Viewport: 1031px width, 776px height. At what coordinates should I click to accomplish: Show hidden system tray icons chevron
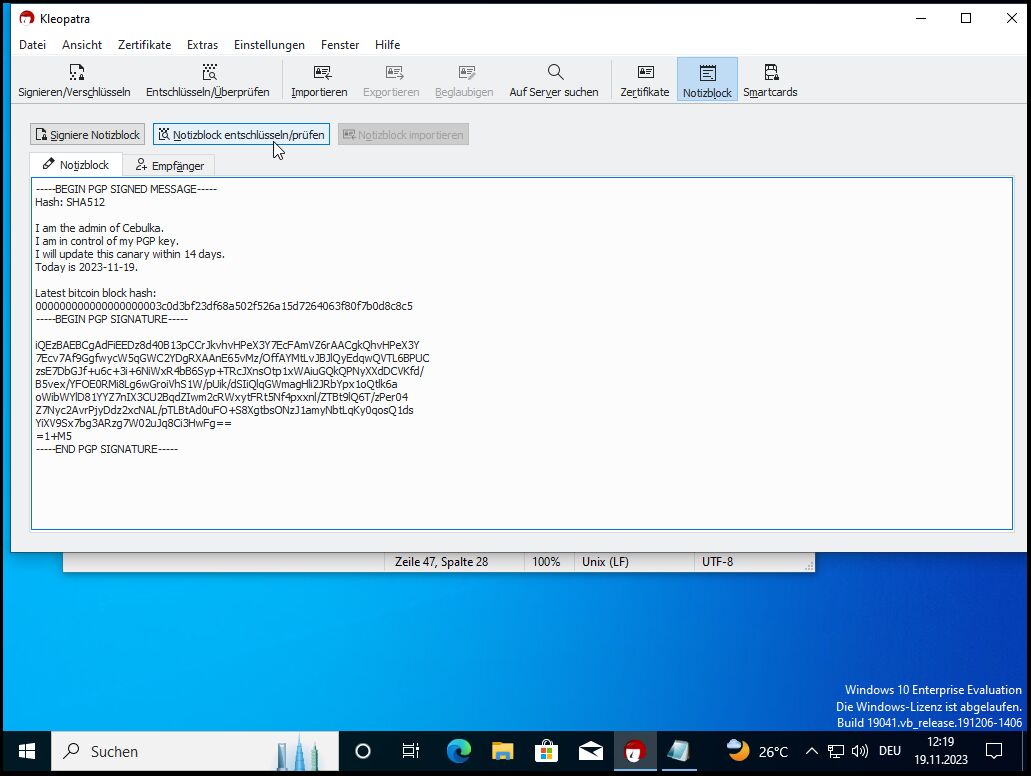click(811, 751)
